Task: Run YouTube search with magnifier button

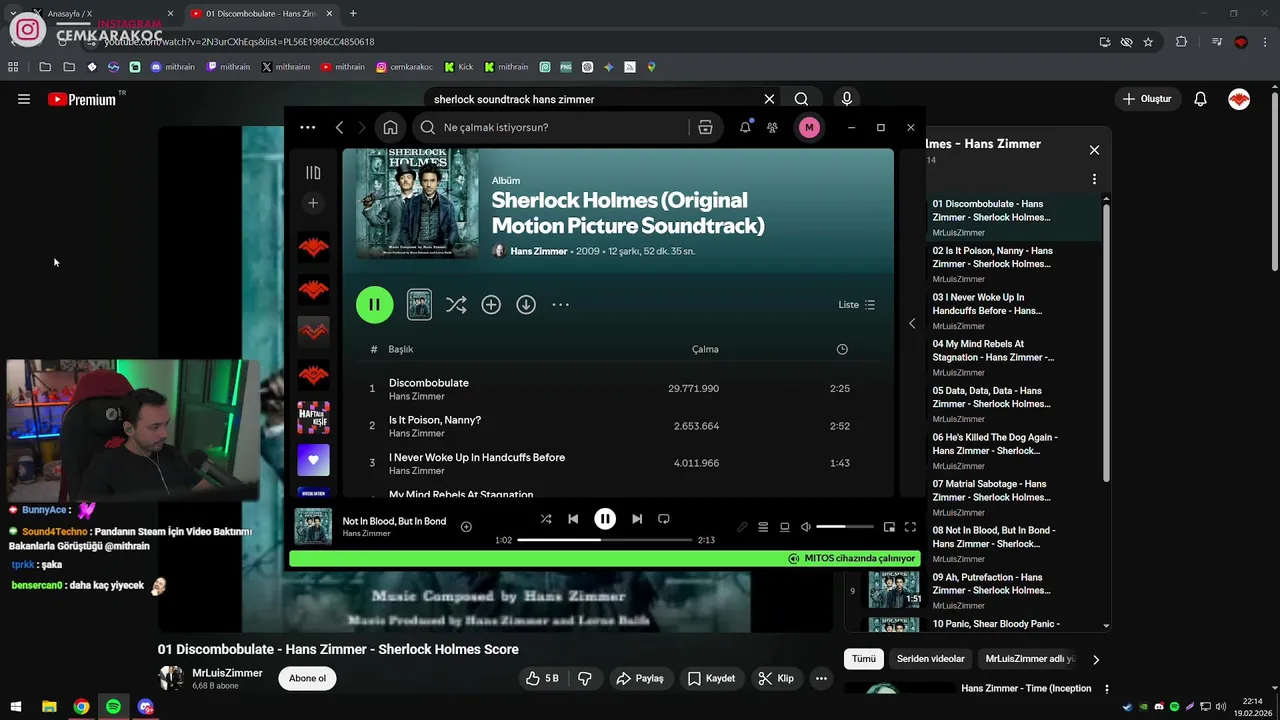Action: (x=801, y=99)
